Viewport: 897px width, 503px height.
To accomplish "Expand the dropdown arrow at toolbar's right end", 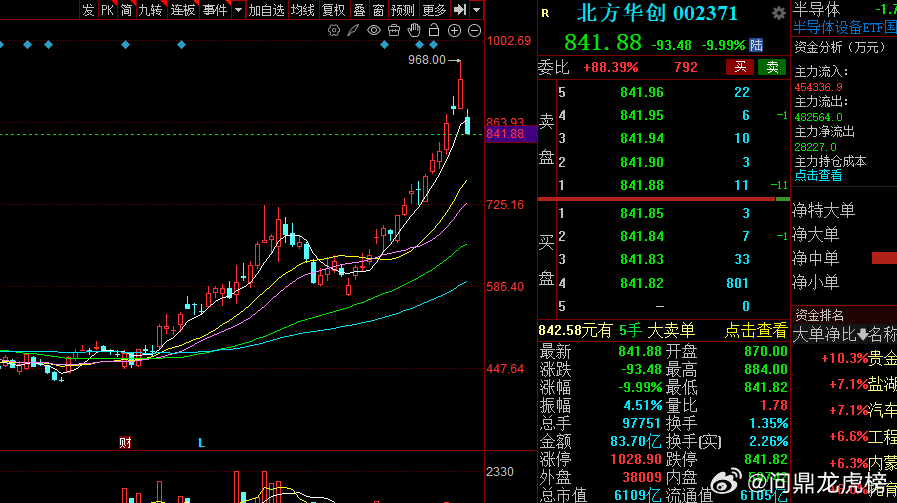I will [477, 10].
